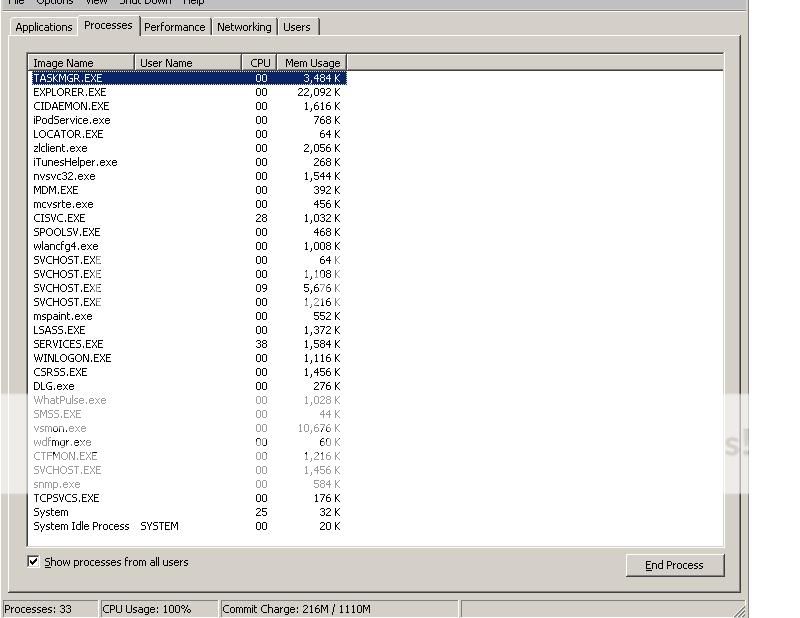Switch to the Applications tab

pyautogui.click(x=44, y=27)
